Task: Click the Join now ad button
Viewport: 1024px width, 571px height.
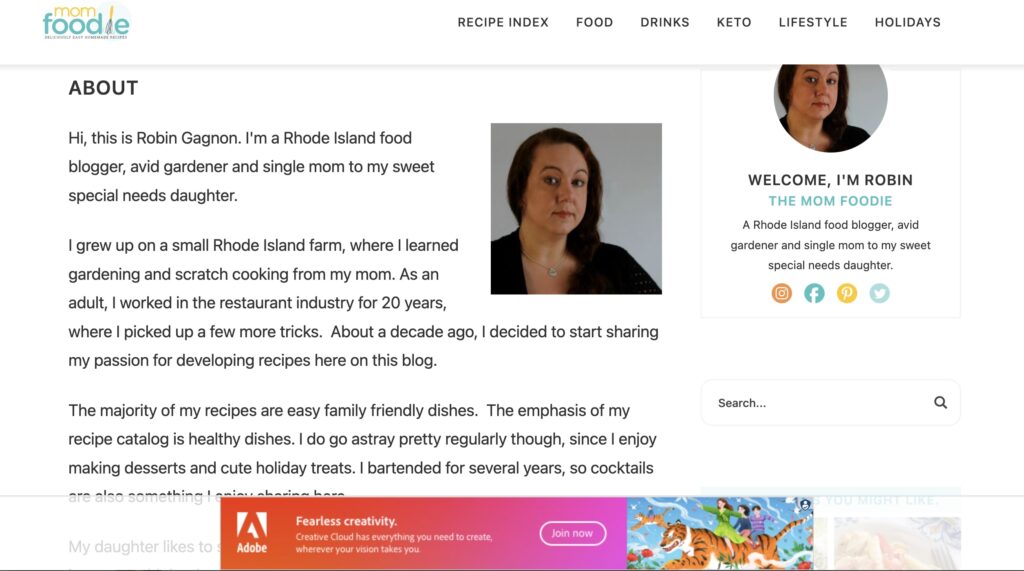Action: click(x=573, y=533)
